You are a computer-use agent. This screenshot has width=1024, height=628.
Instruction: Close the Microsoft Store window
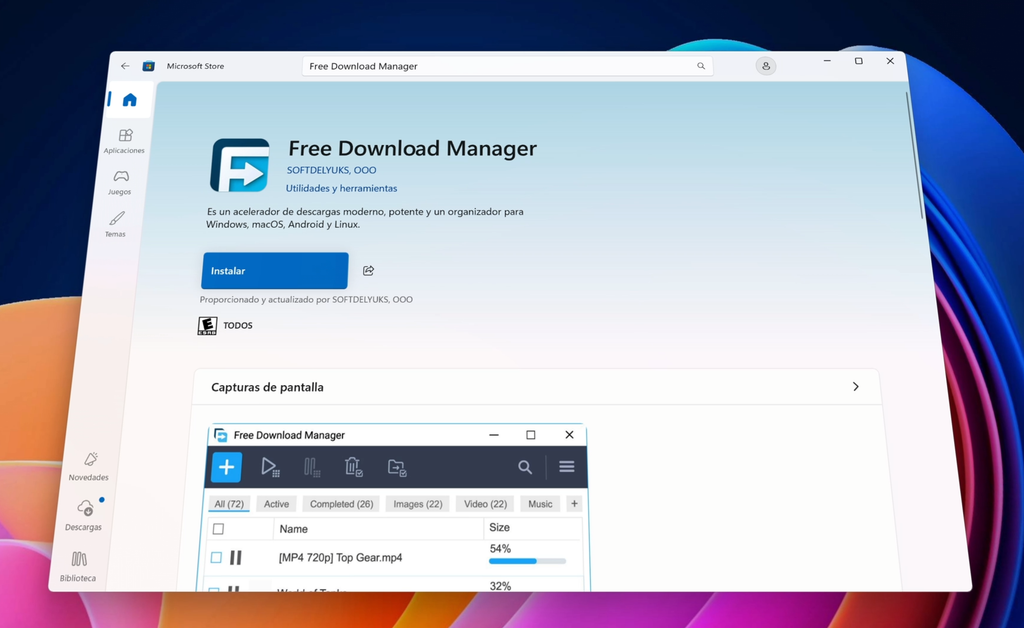[x=890, y=61]
